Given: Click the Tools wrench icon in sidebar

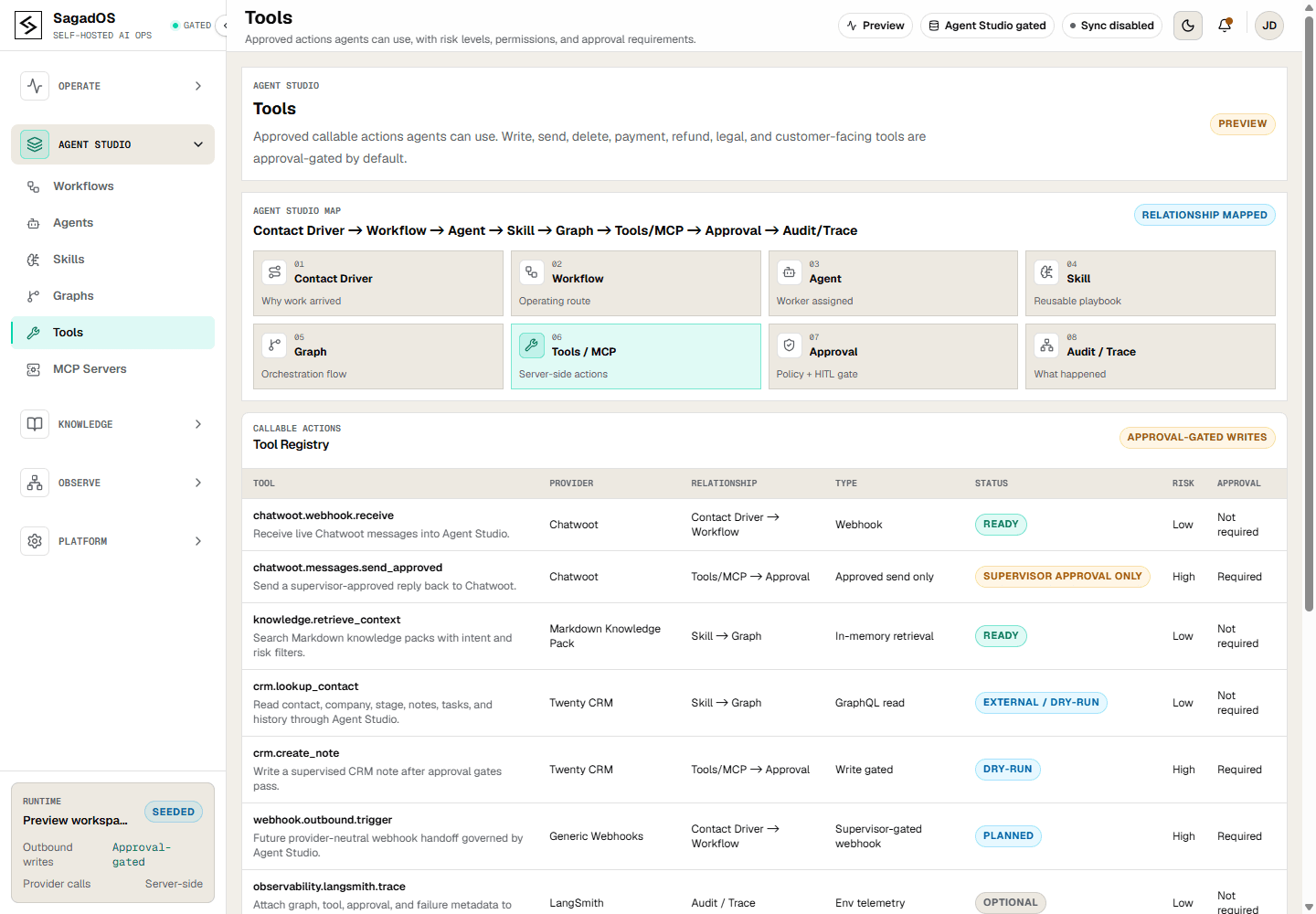Looking at the screenshot, I should pos(33,333).
